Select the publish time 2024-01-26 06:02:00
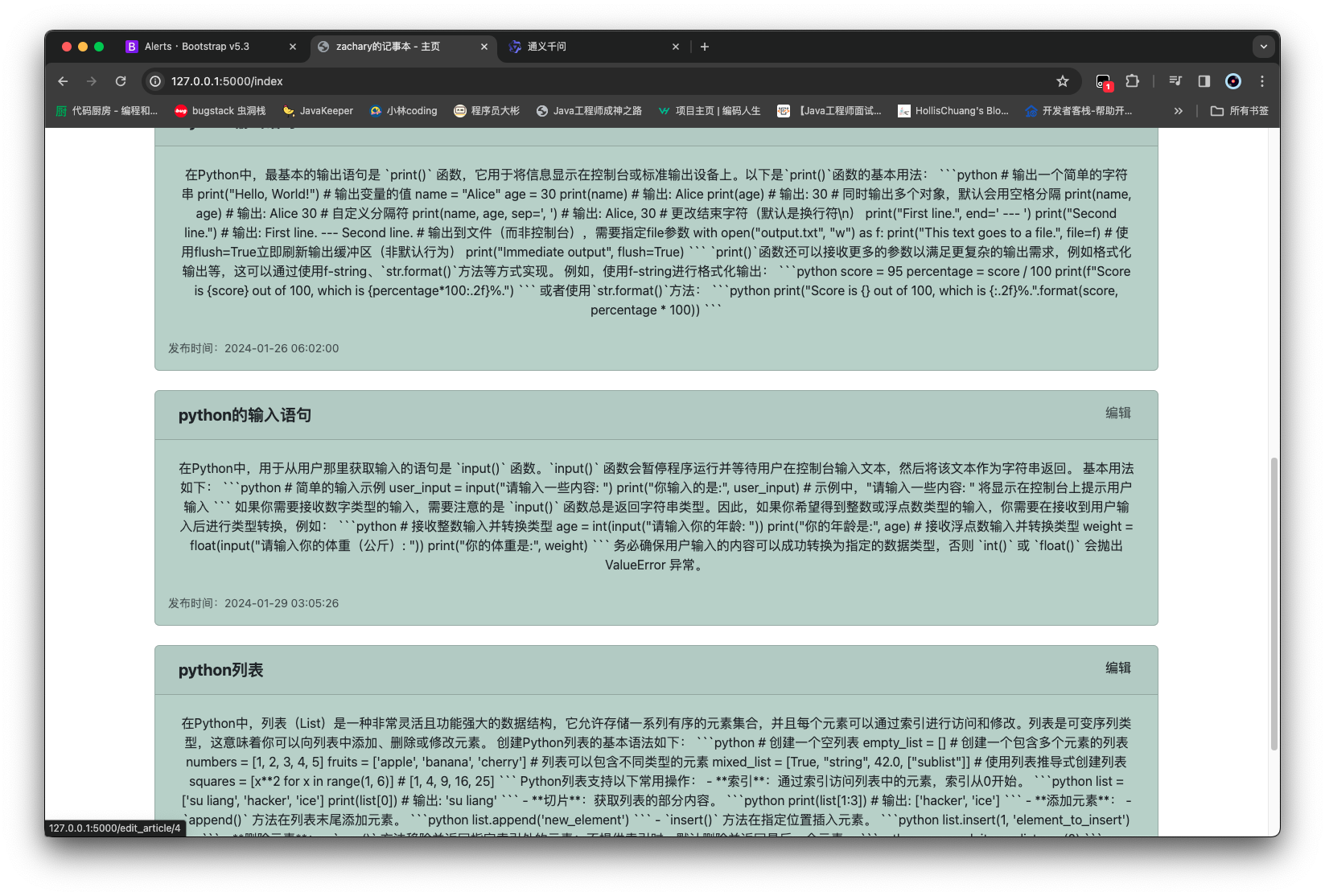 (282, 348)
